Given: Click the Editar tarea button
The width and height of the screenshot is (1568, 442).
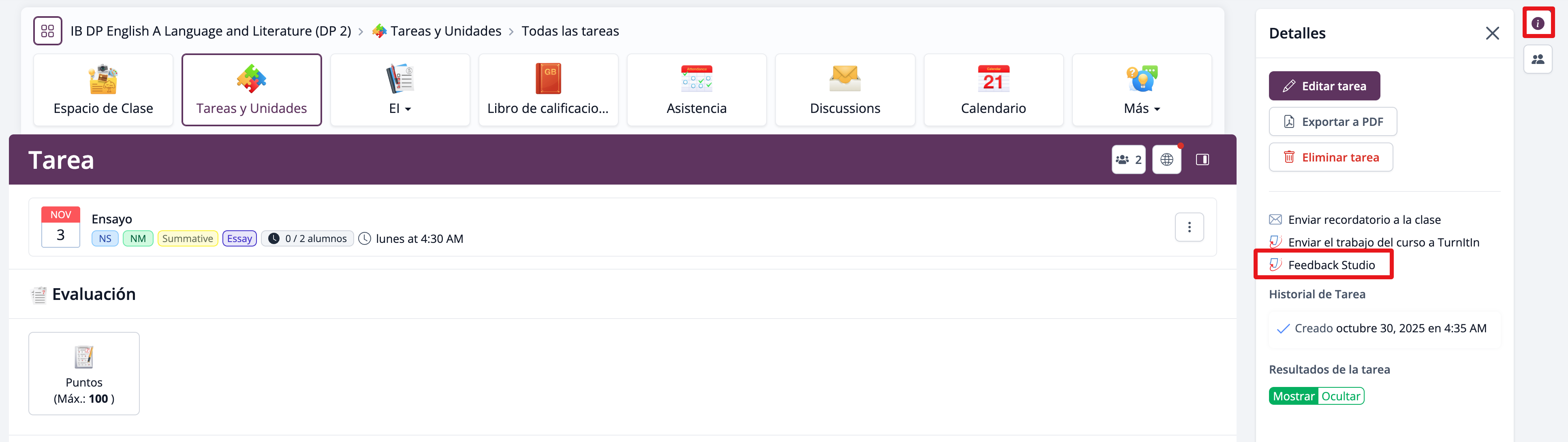Looking at the screenshot, I should pyautogui.click(x=1324, y=86).
